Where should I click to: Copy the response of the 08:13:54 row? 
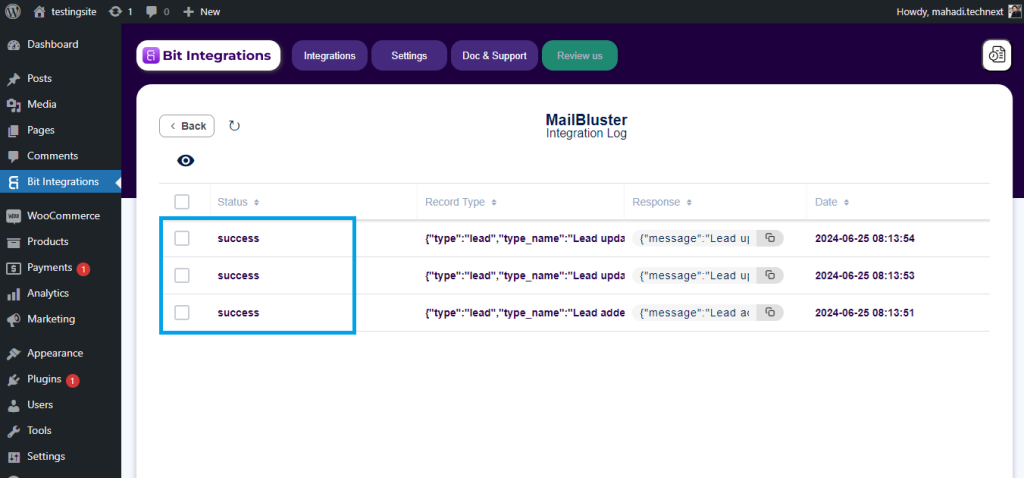click(x=770, y=238)
